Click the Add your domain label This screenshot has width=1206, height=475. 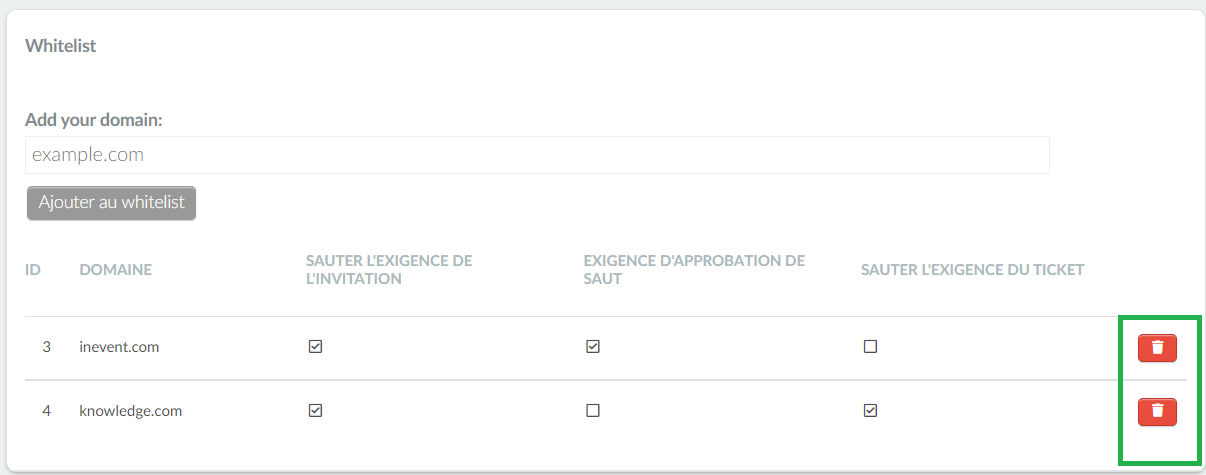coord(94,120)
